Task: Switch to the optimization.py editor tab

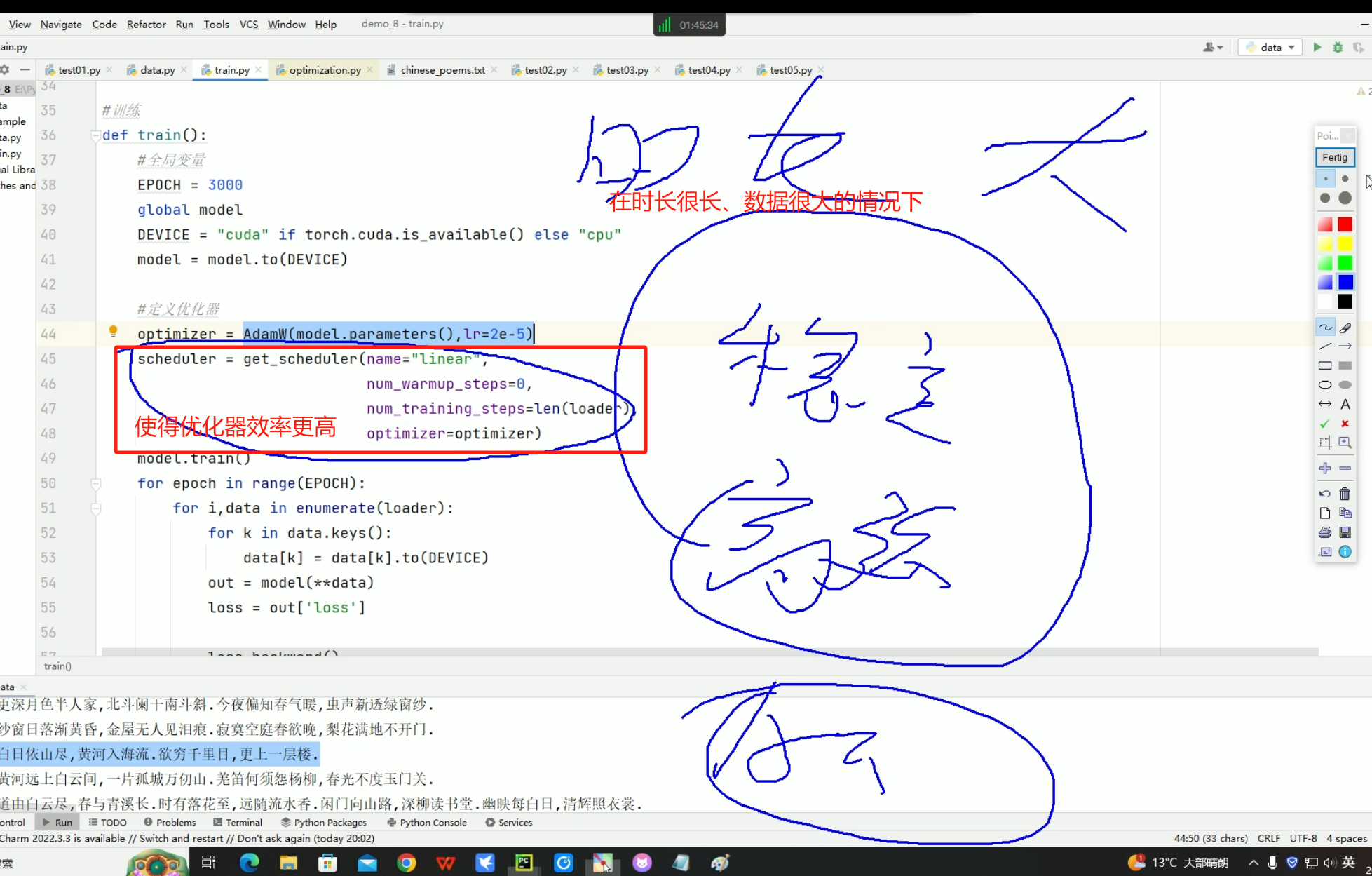Action: coord(325,70)
